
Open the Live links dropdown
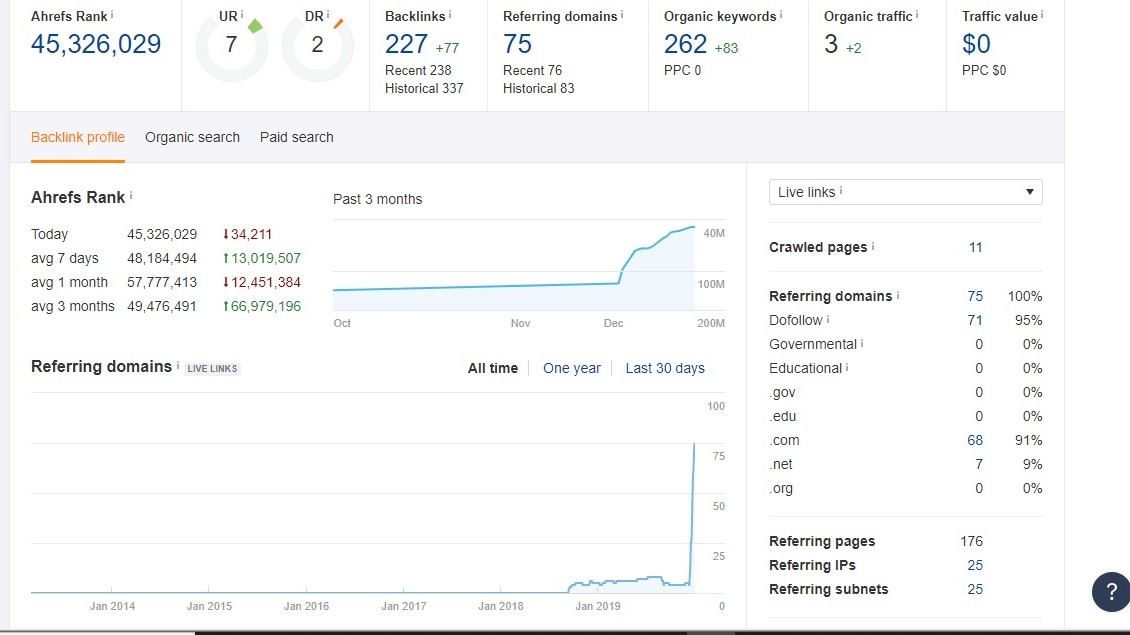pyautogui.click(x=905, y=192)
